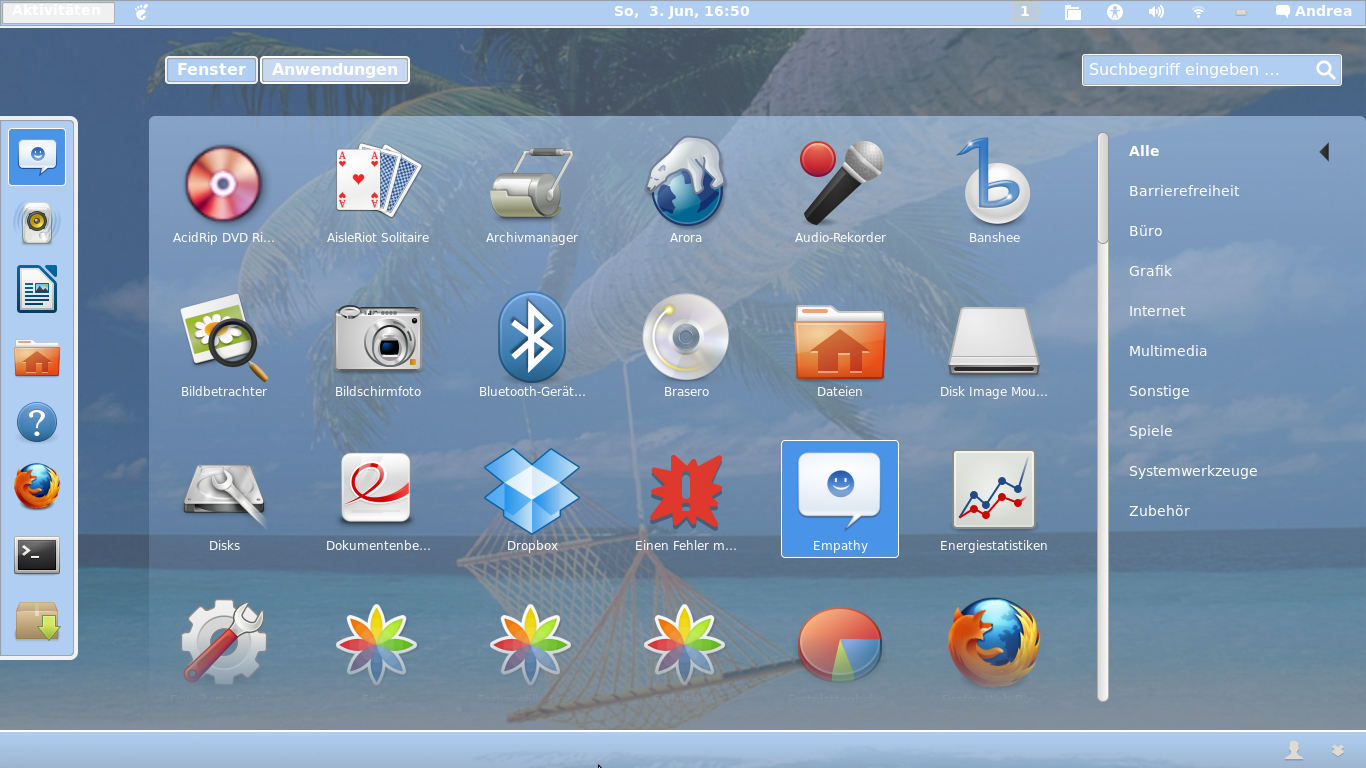
Task: Switch to the Anwendungen view
Action: (335, 70)
